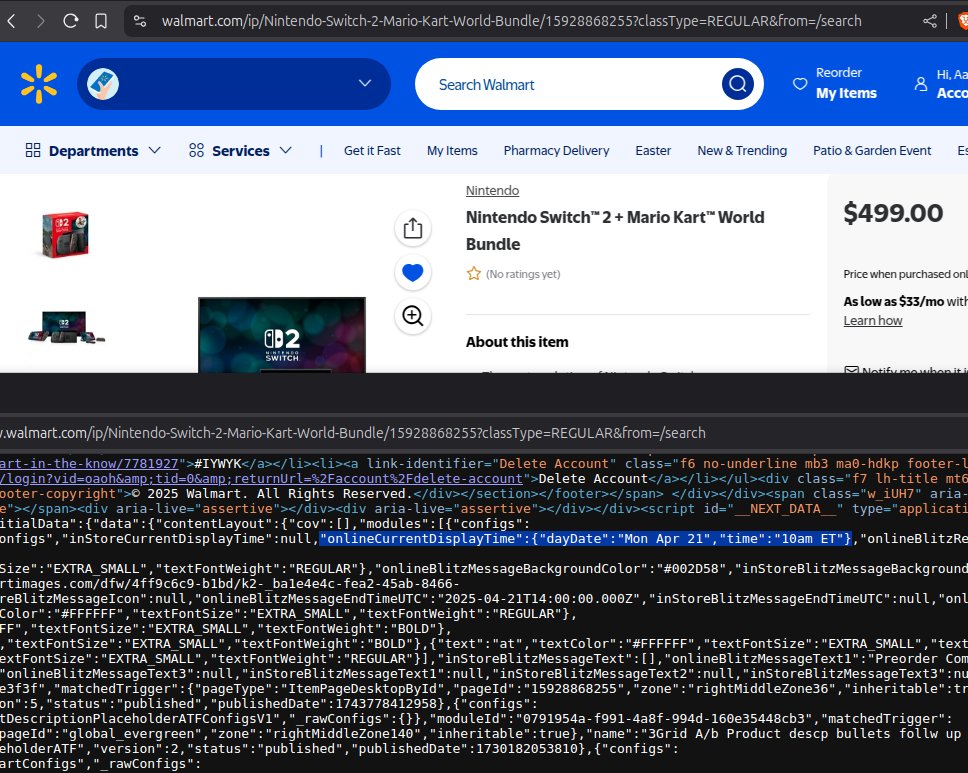Image resolution: width=968 pixels, height=773 pixels.
Task: Open the Brave shields icon
Action: [x=962, y=21]
